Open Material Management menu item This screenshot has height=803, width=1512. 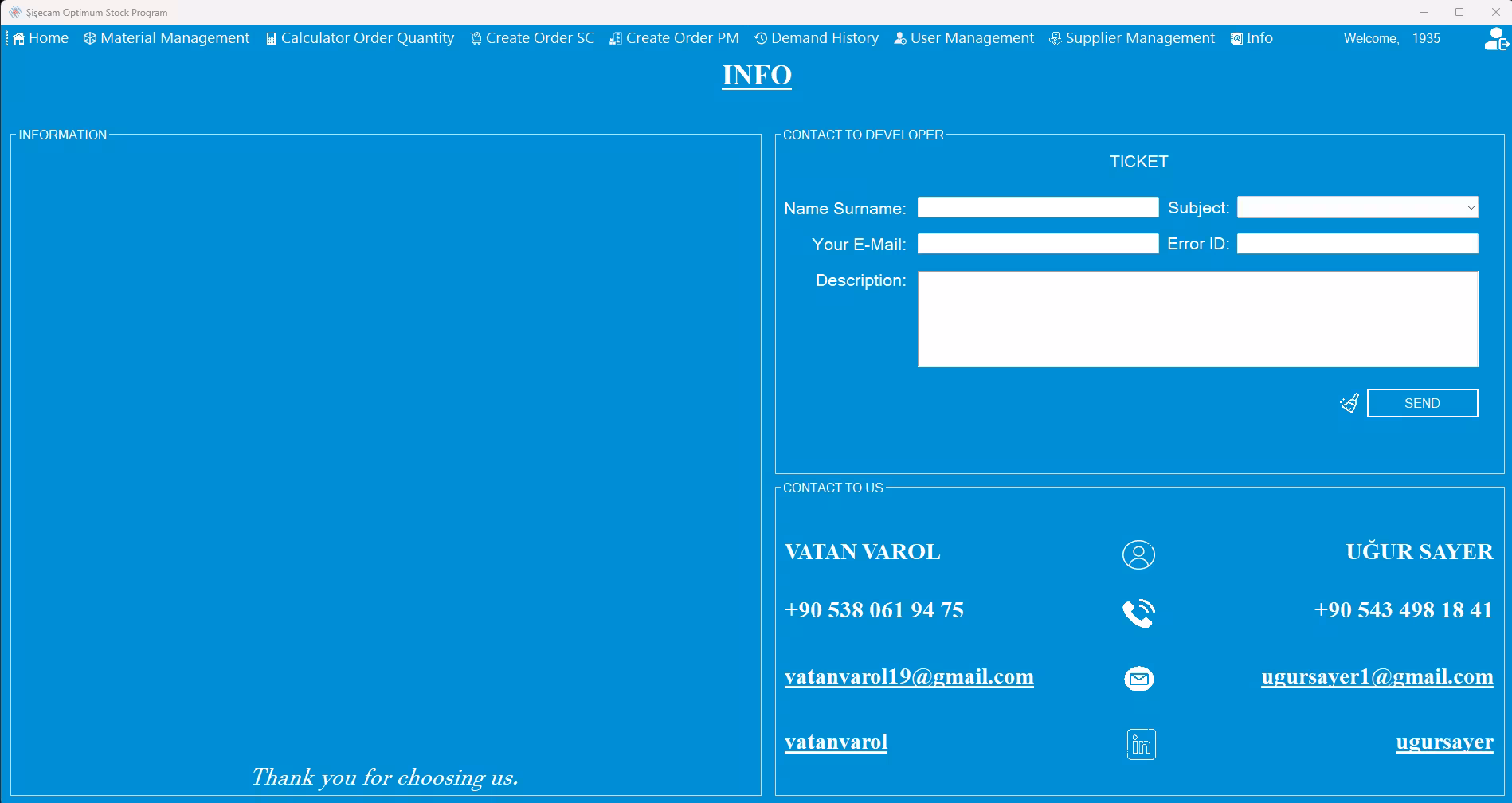(166, 38)
